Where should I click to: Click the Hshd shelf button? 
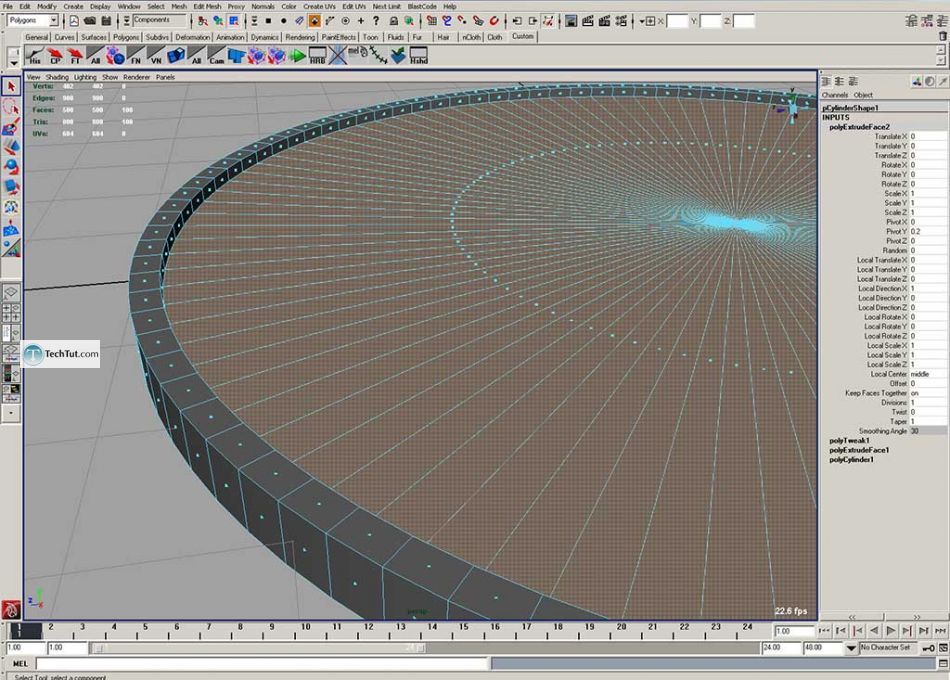[419, 56]
